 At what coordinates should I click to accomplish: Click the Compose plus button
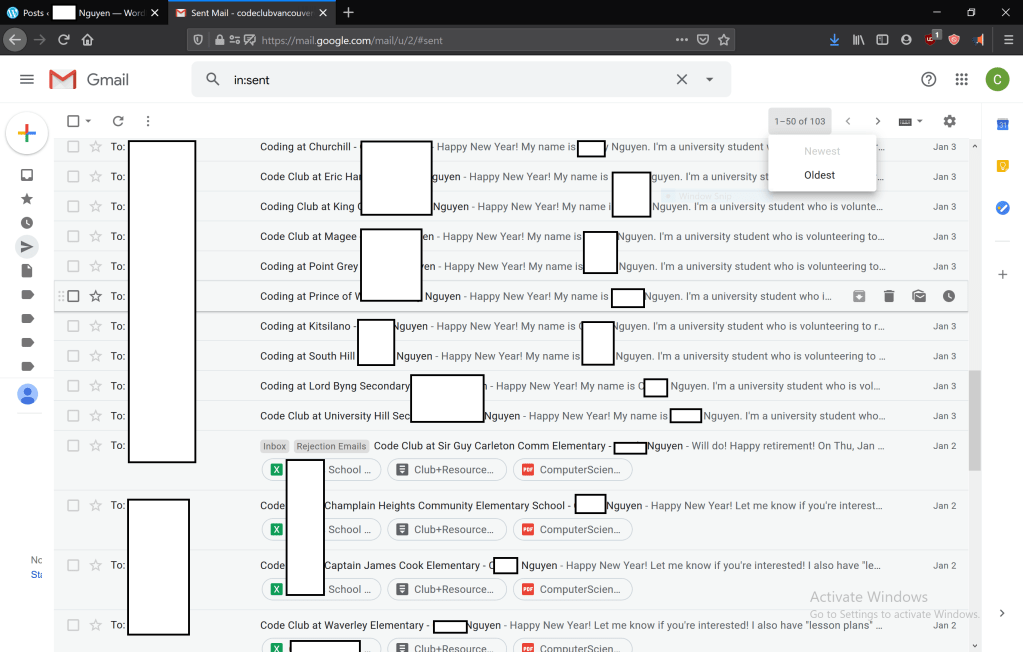[27, 133]
